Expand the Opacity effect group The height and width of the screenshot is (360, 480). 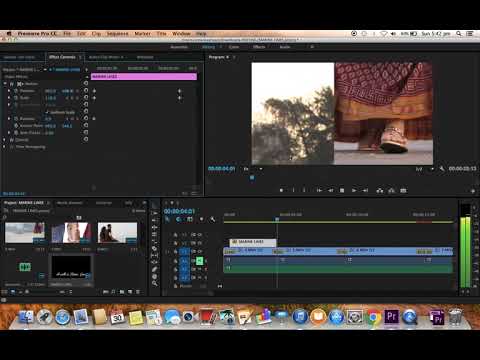coord(5,140)
